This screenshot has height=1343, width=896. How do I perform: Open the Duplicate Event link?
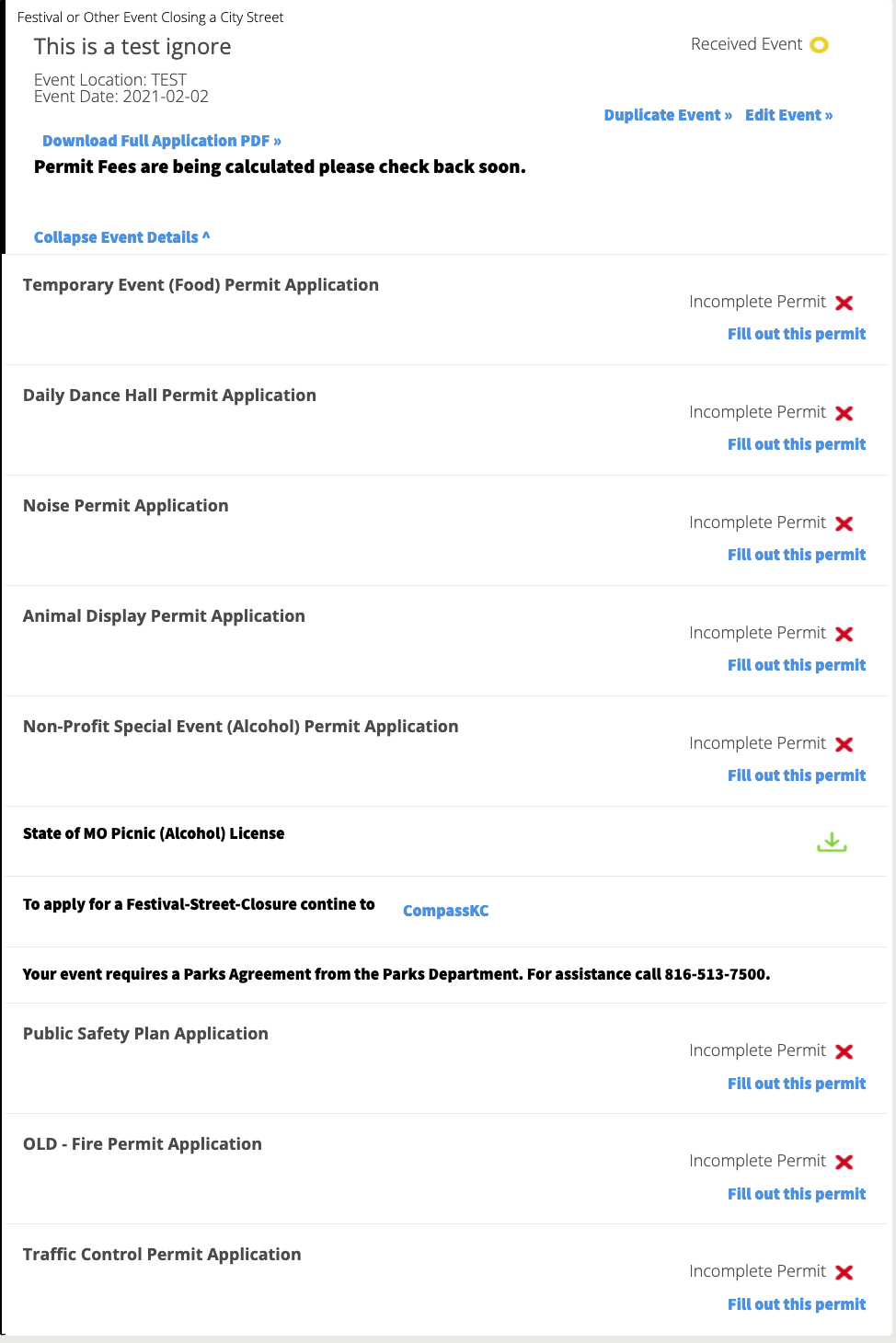(x=668, y=115)
